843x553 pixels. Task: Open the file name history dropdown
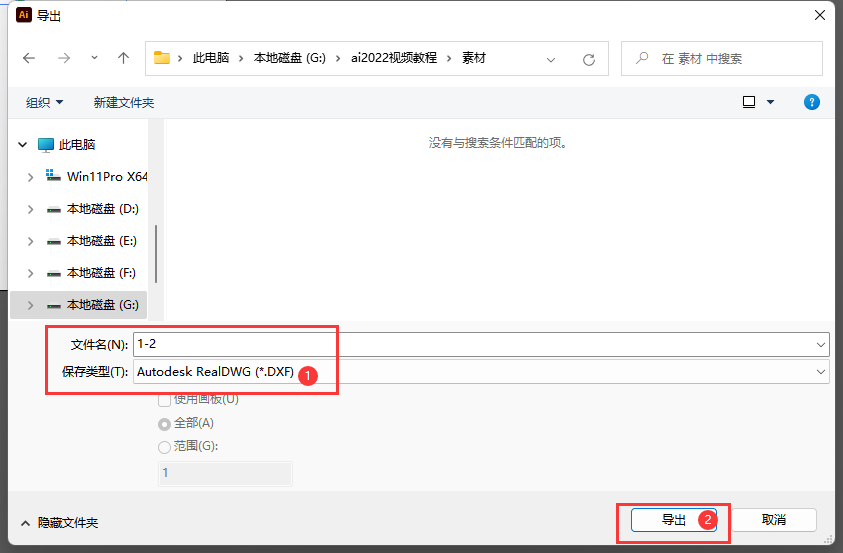pos(820,344)
